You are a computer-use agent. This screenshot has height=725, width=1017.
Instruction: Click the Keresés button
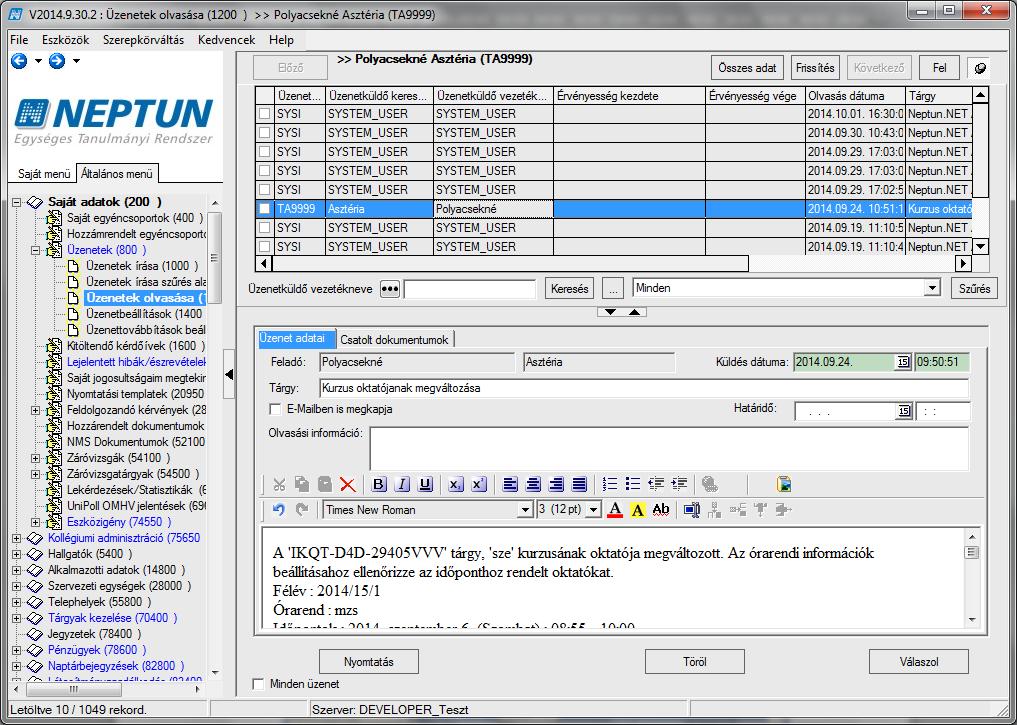(569, 289)
